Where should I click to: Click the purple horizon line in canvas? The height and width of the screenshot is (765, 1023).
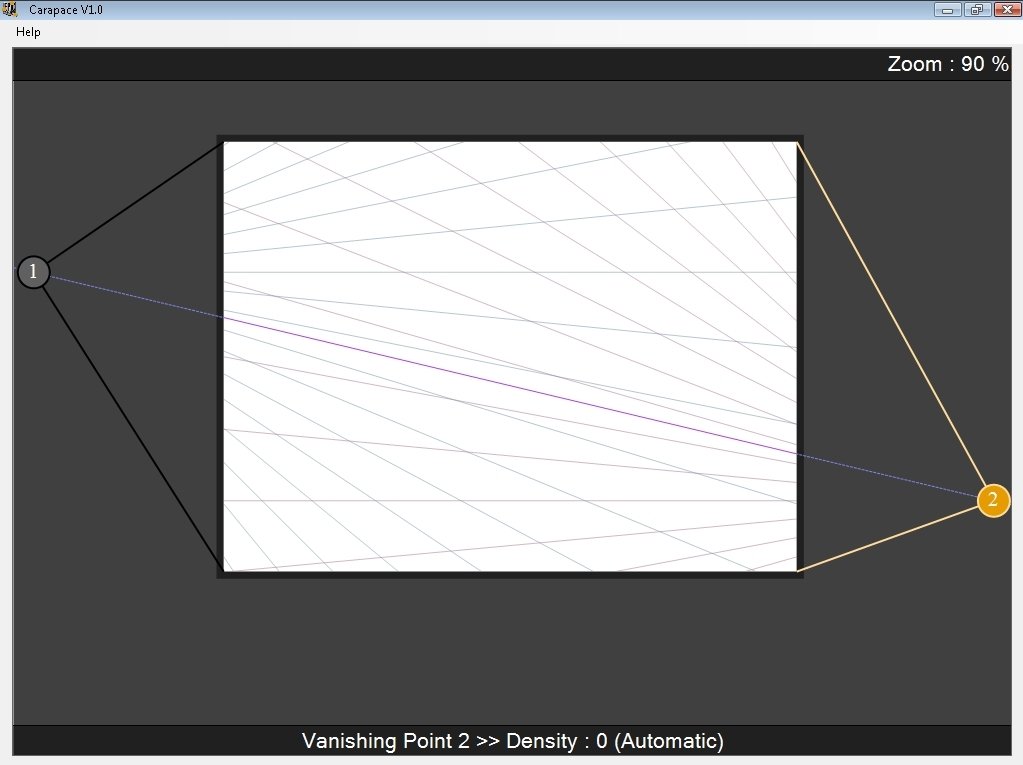tap(510, 385)
